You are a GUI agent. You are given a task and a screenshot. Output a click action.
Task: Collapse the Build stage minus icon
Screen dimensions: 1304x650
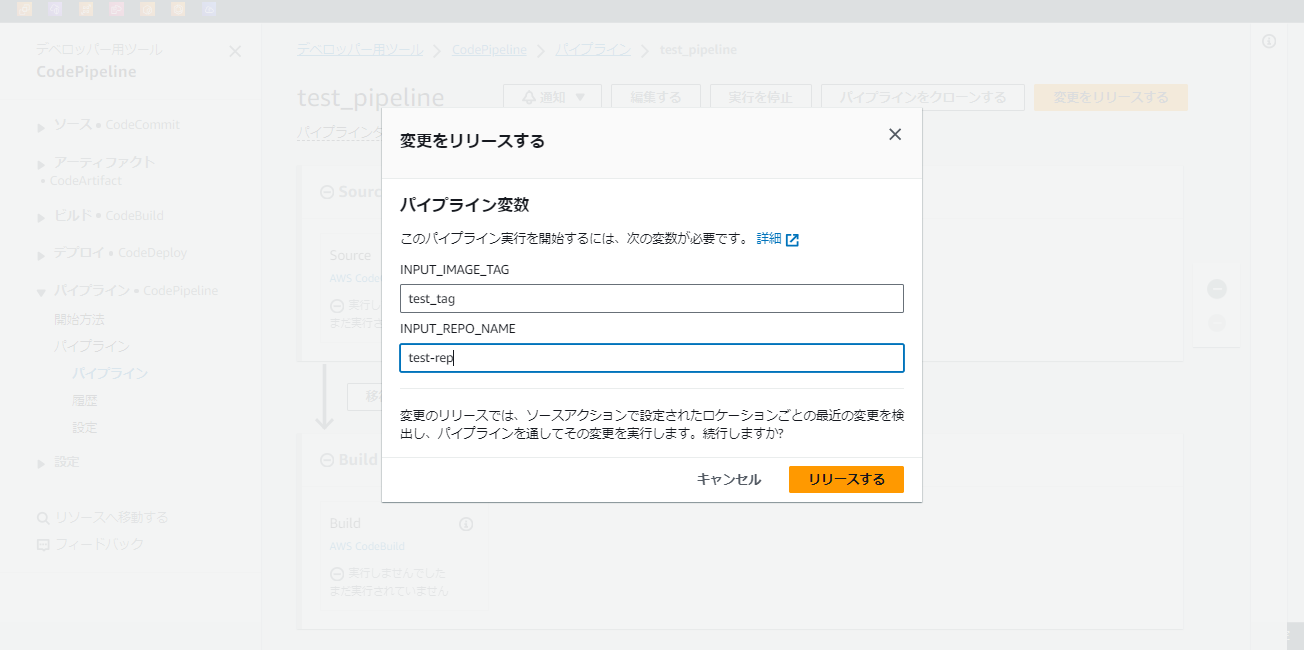[327, 460]
